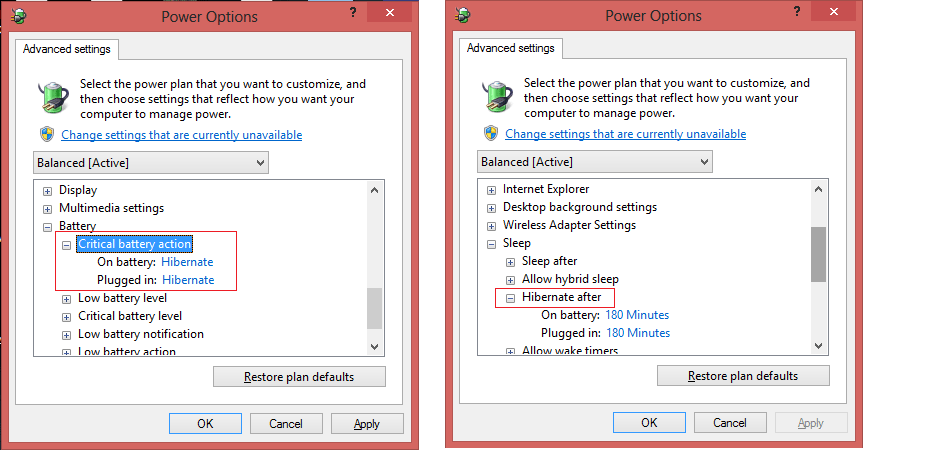This screenshot has width=931, height=452.
Task: Click scroll down arrow in right settings tree
Action: click(818, 346)
